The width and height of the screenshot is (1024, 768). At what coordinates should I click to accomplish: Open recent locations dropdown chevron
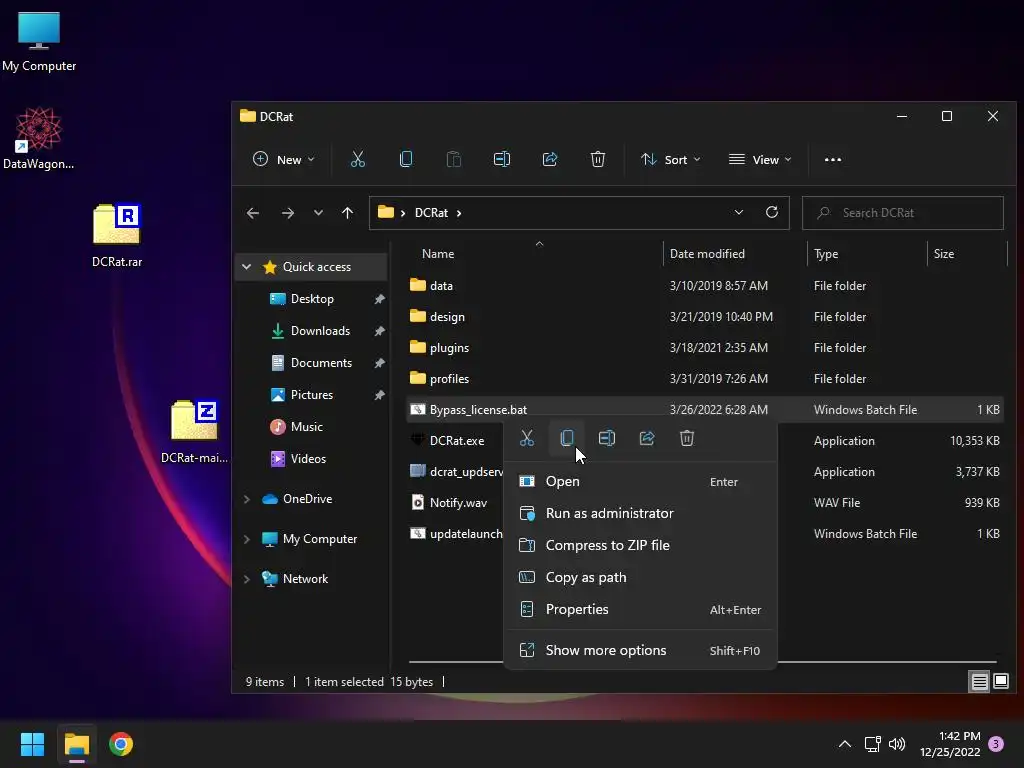318,213
